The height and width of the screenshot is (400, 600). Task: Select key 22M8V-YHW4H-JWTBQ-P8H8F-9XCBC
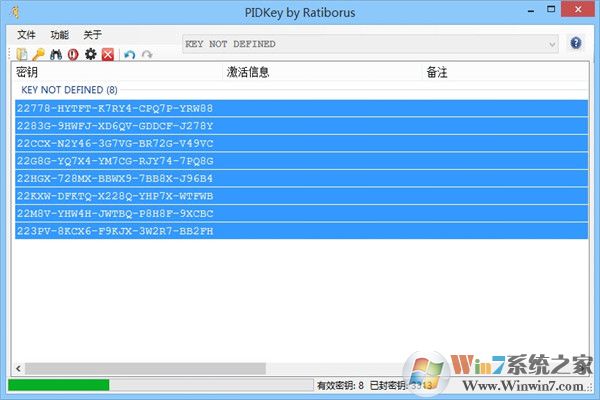[302, 214]
